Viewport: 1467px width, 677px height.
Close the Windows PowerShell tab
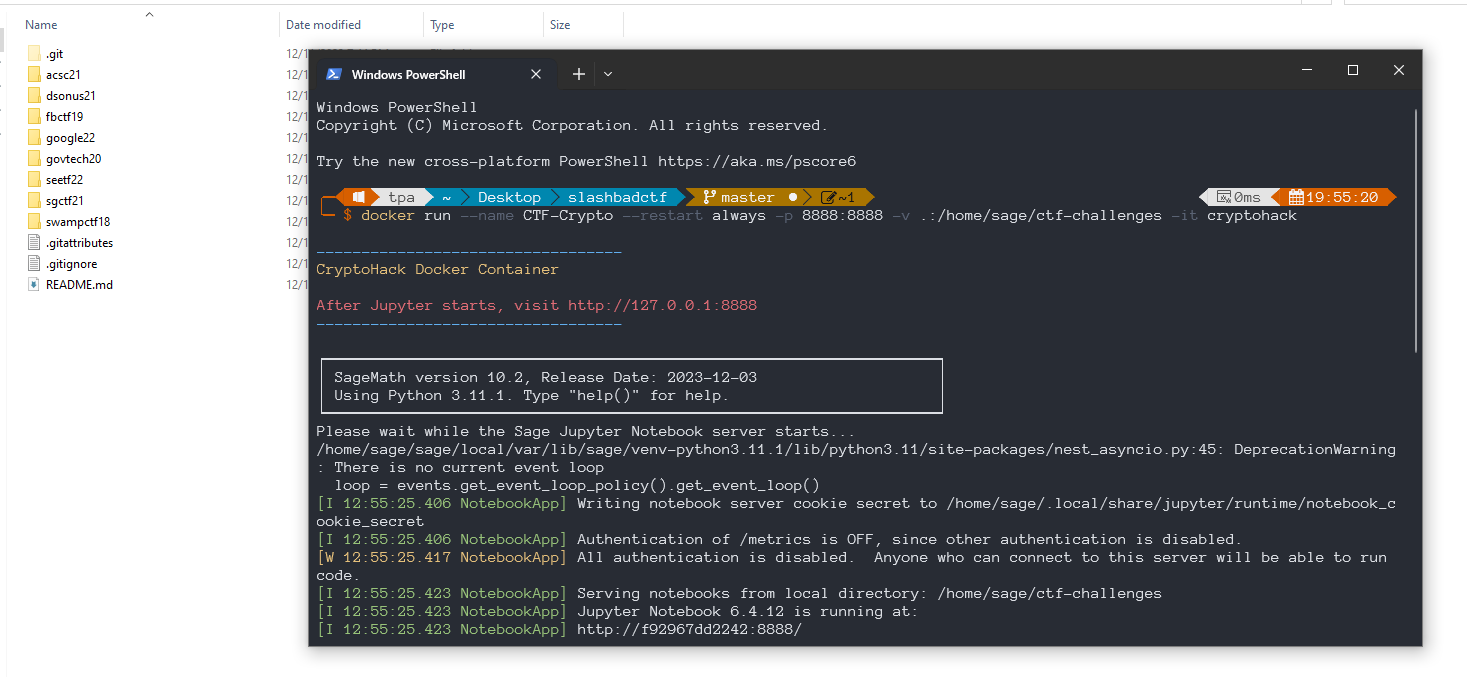click(536, 74)
